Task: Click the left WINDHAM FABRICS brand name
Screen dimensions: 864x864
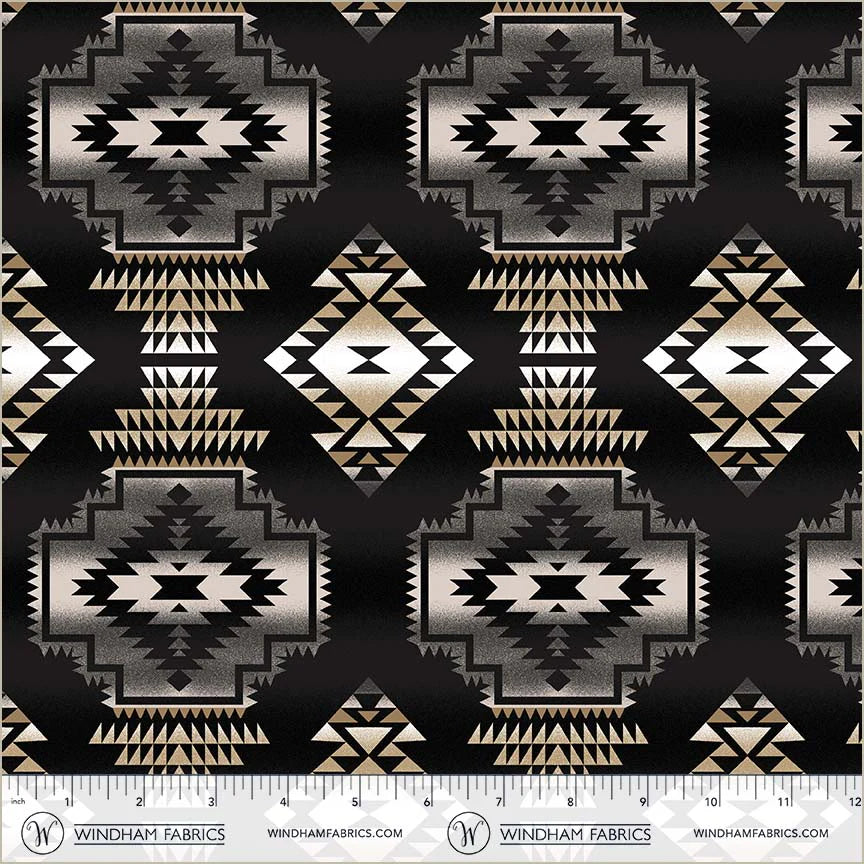Action: (149, 833)
